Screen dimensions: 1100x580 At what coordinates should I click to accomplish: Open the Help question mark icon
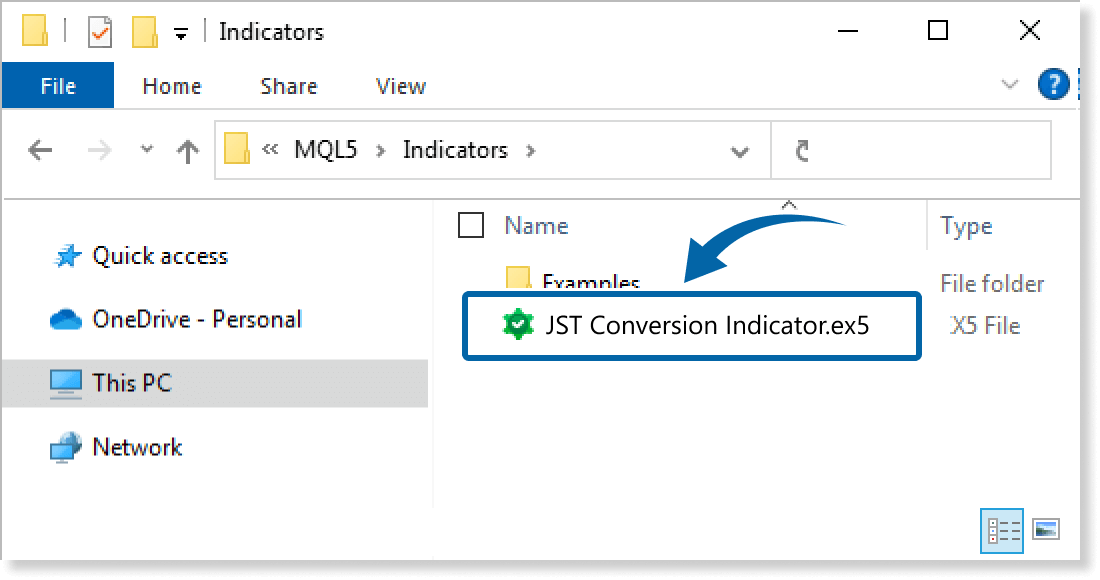[1053, 85]
